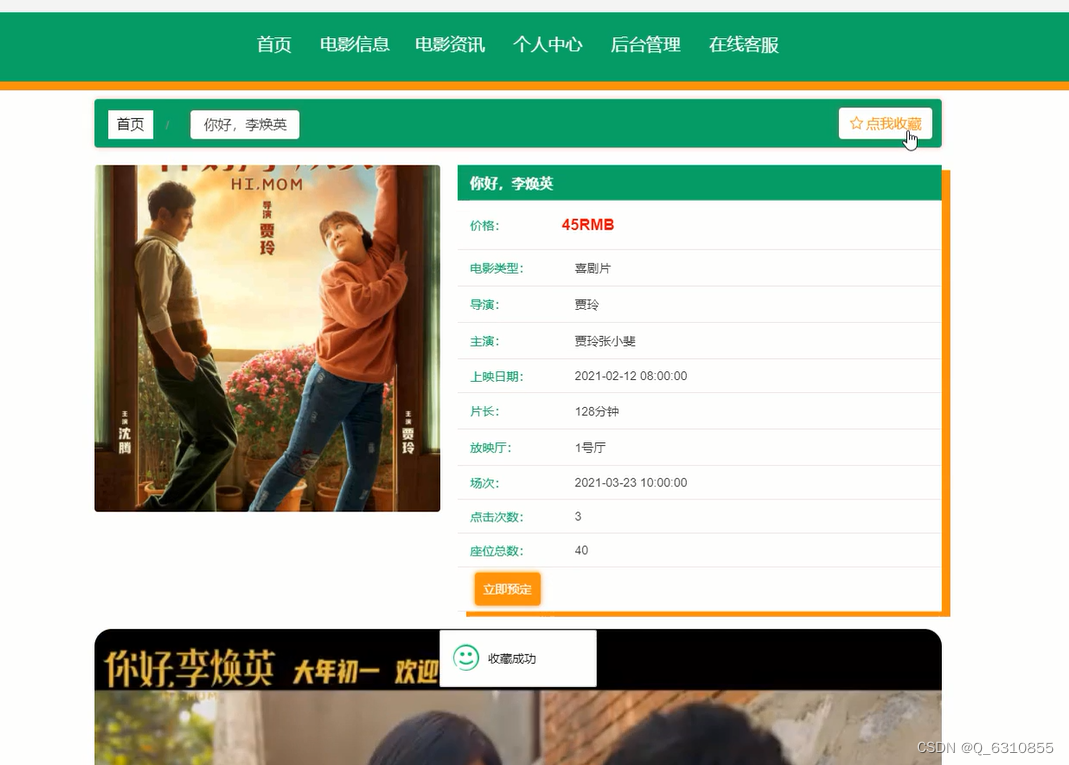Click the 上映日期 label

point(496,376)
